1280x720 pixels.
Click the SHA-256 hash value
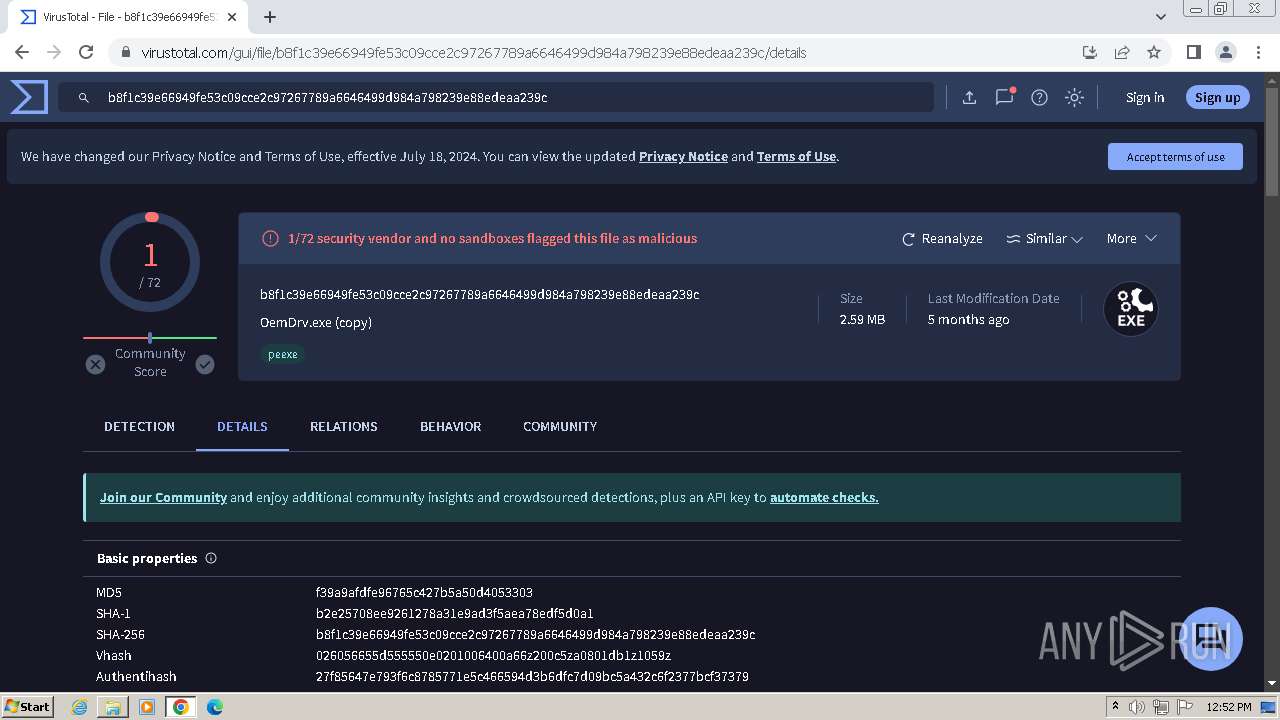pos(535,634)
